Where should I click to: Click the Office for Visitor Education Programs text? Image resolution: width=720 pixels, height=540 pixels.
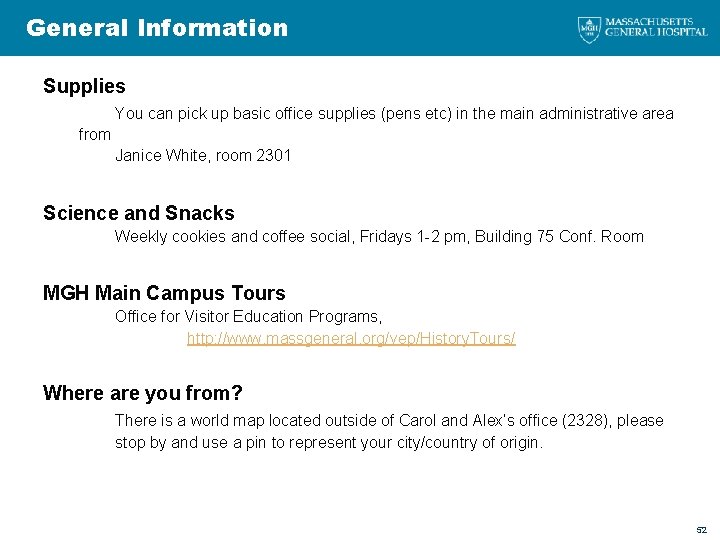[x=248, y=316]
